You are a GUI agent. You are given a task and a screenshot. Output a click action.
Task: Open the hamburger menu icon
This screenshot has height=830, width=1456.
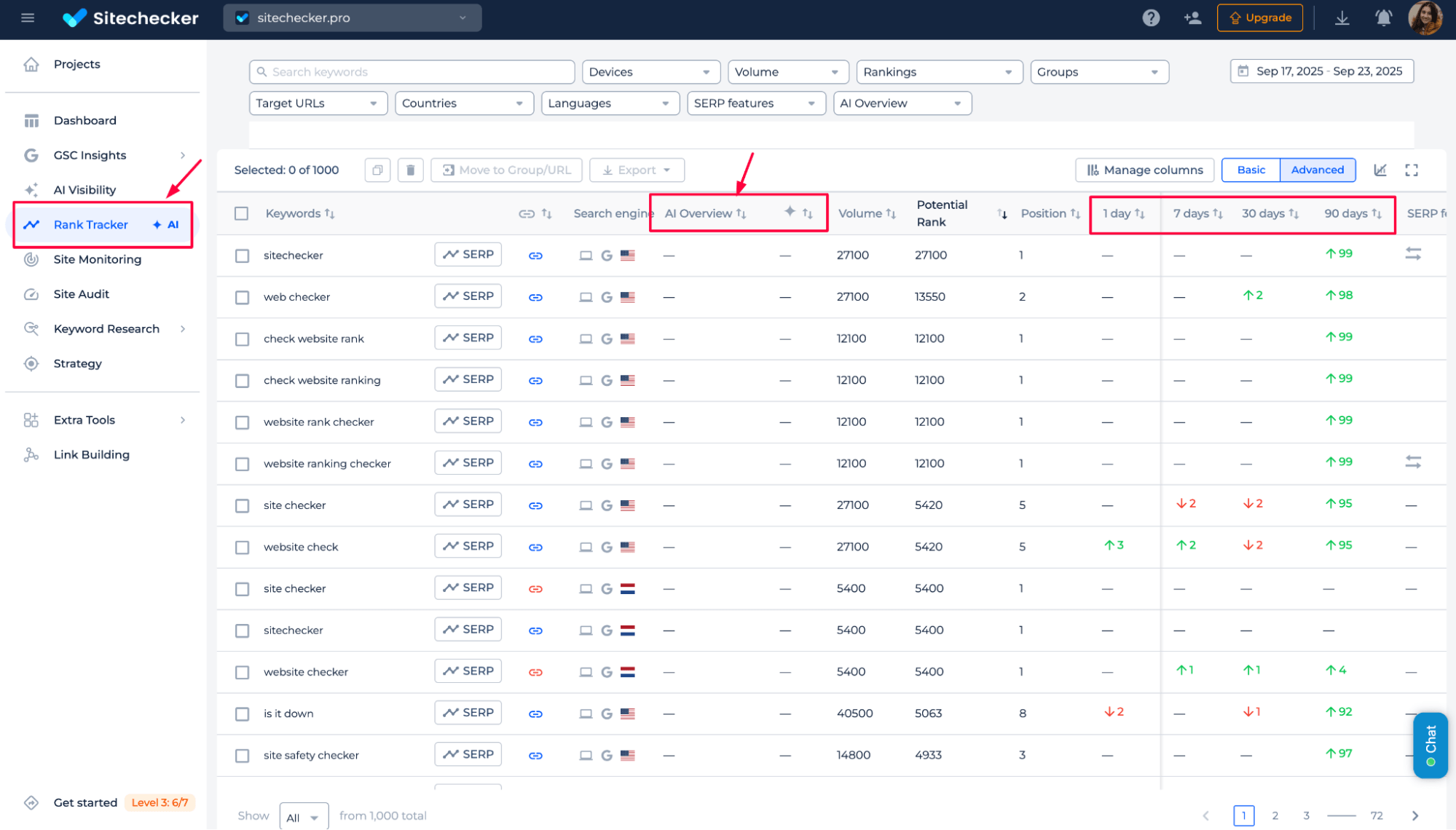(28, 17)
